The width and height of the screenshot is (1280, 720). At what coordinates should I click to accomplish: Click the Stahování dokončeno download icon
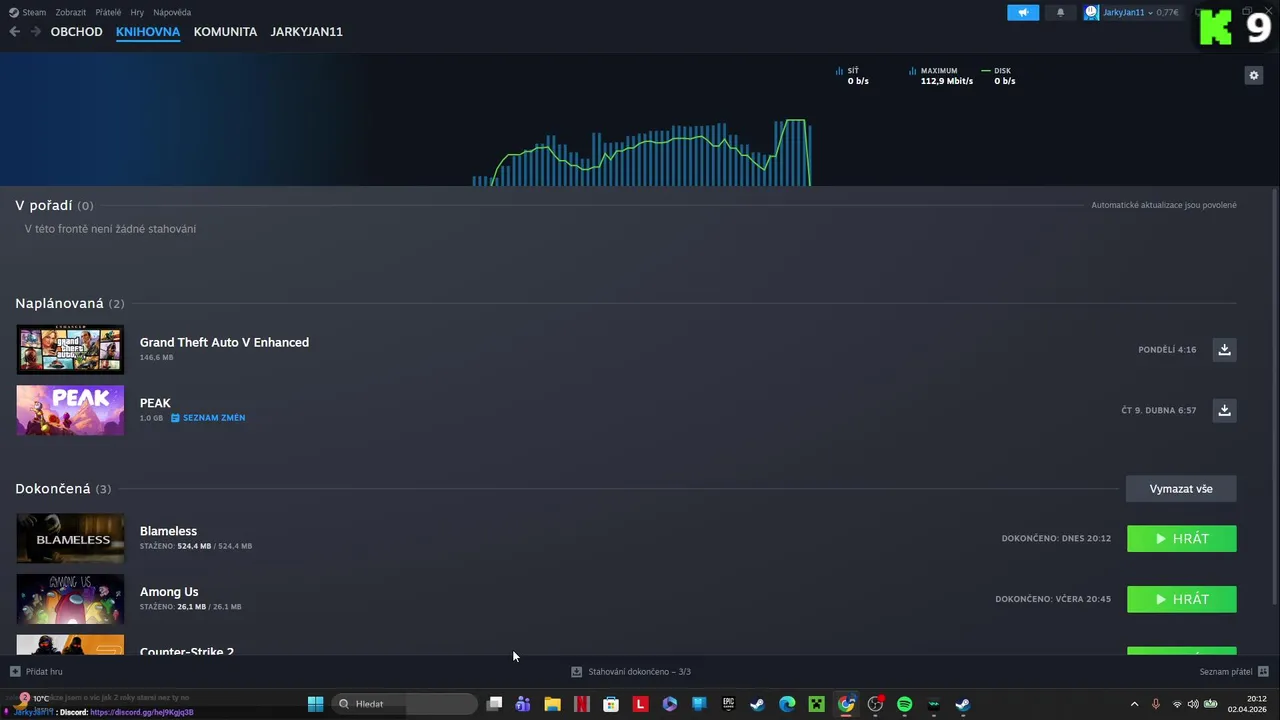(x=576, y=672)
